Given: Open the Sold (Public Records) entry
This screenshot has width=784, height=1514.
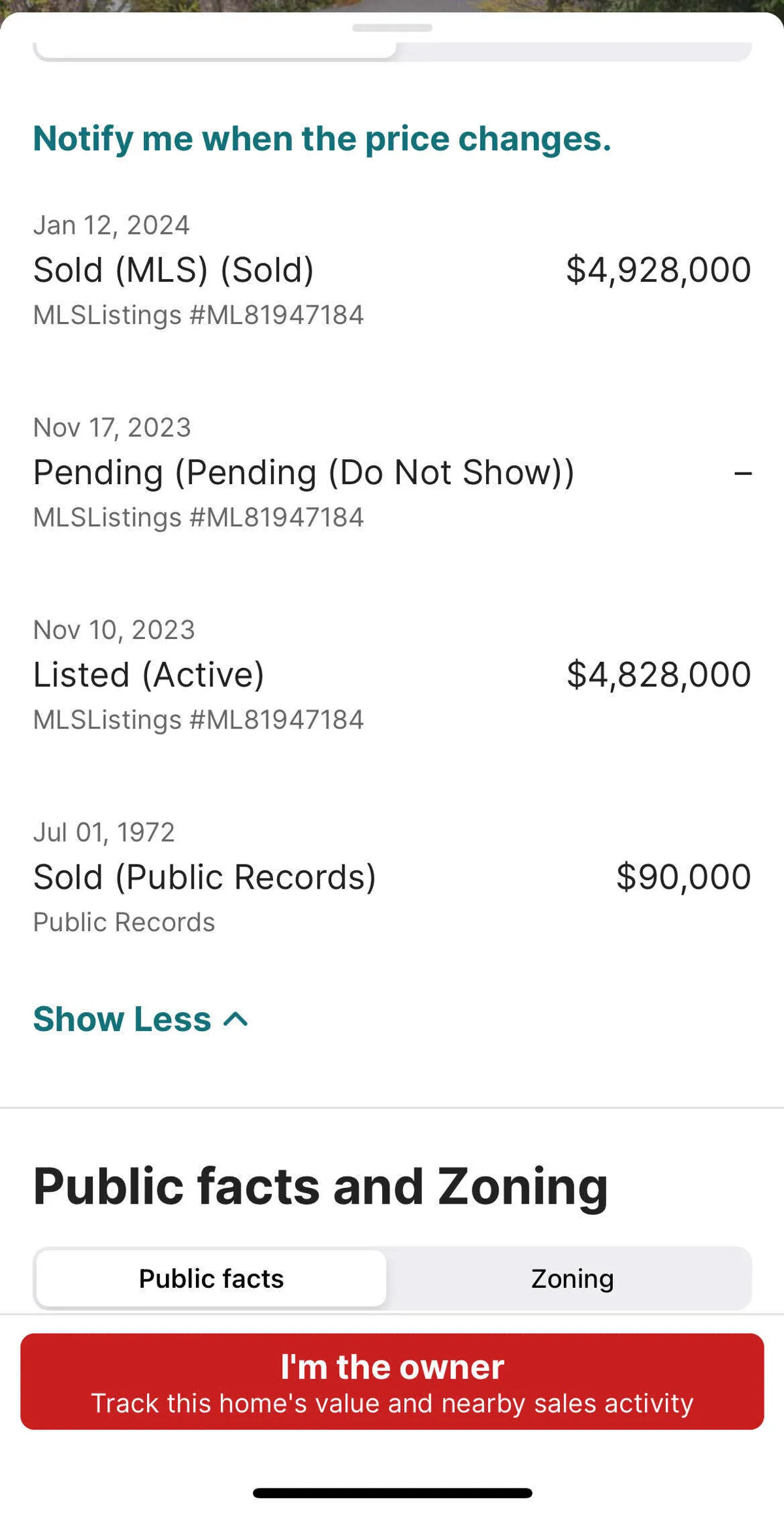Looking at the screenshot, I should (x=204, y=877).
